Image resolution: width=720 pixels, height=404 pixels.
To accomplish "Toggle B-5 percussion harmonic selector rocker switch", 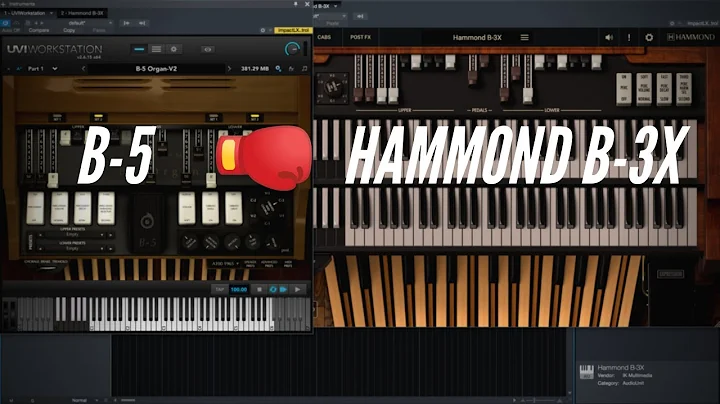I will point(106,208).
